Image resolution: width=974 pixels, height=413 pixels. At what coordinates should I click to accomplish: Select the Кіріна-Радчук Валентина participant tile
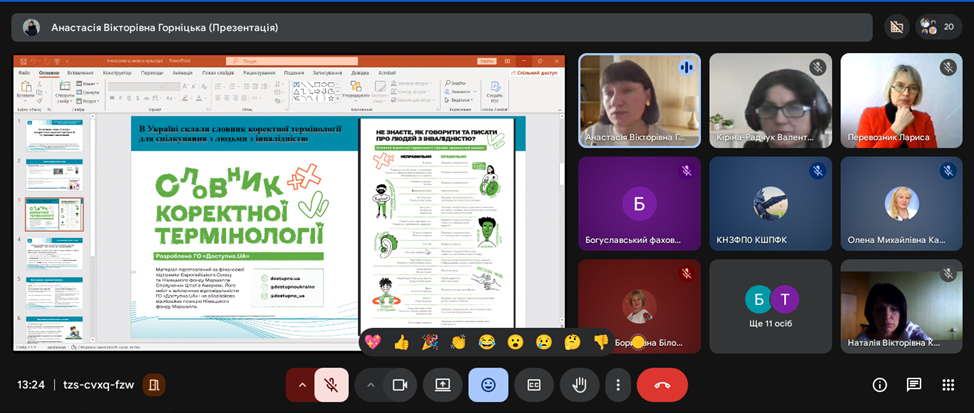pyautogui.click(x=770, y=100)
